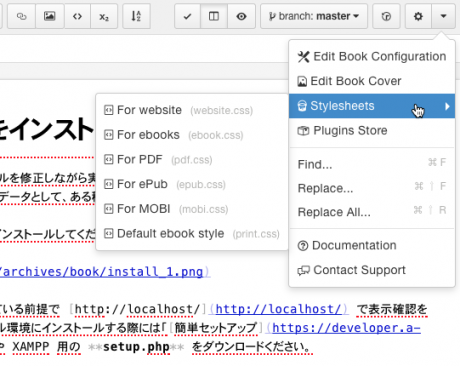Viewport: 460px width, 366px height.
Task: Select Edit Book Configuration
Action: (372, 57)
